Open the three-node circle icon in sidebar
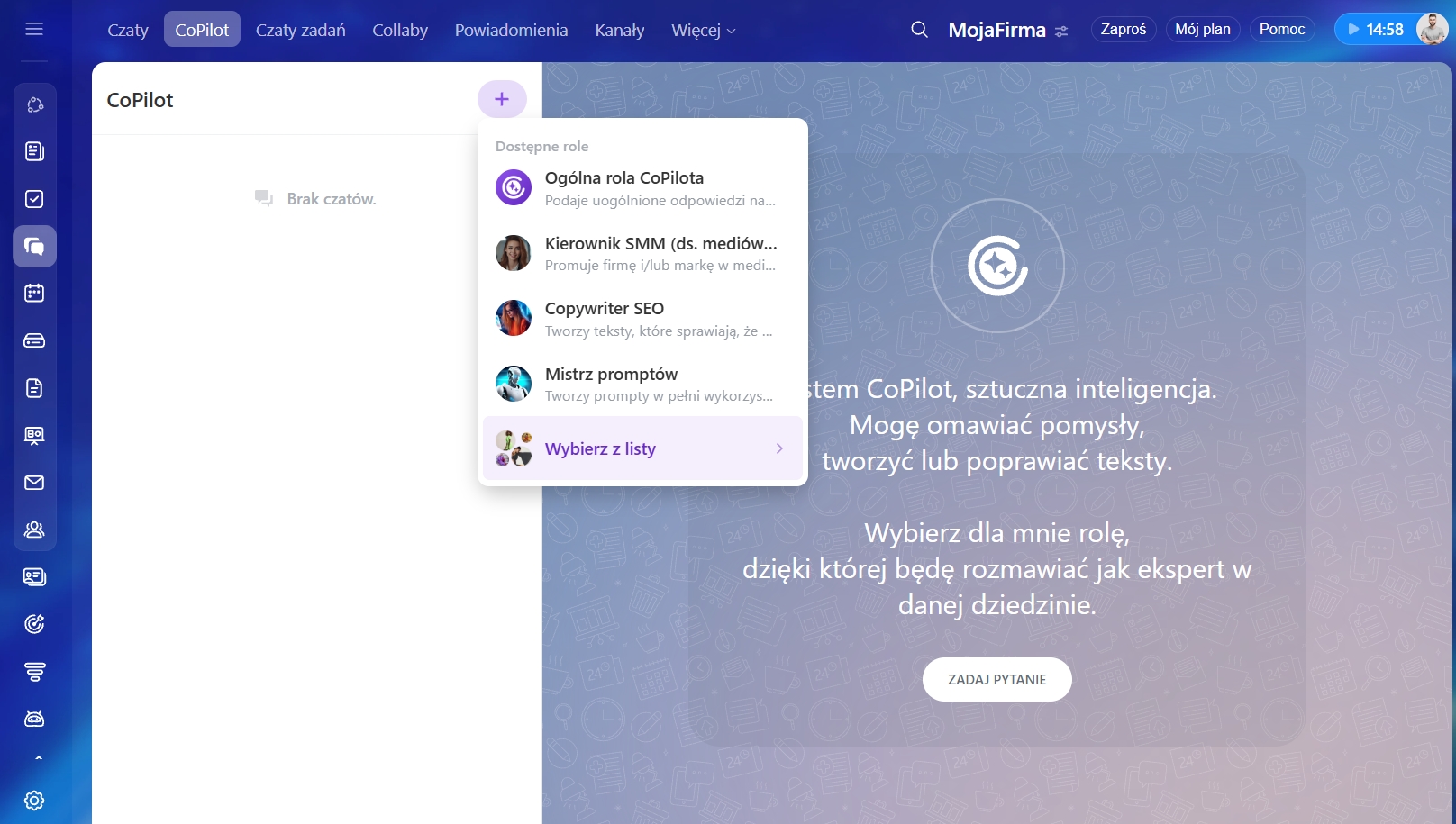 34,104
